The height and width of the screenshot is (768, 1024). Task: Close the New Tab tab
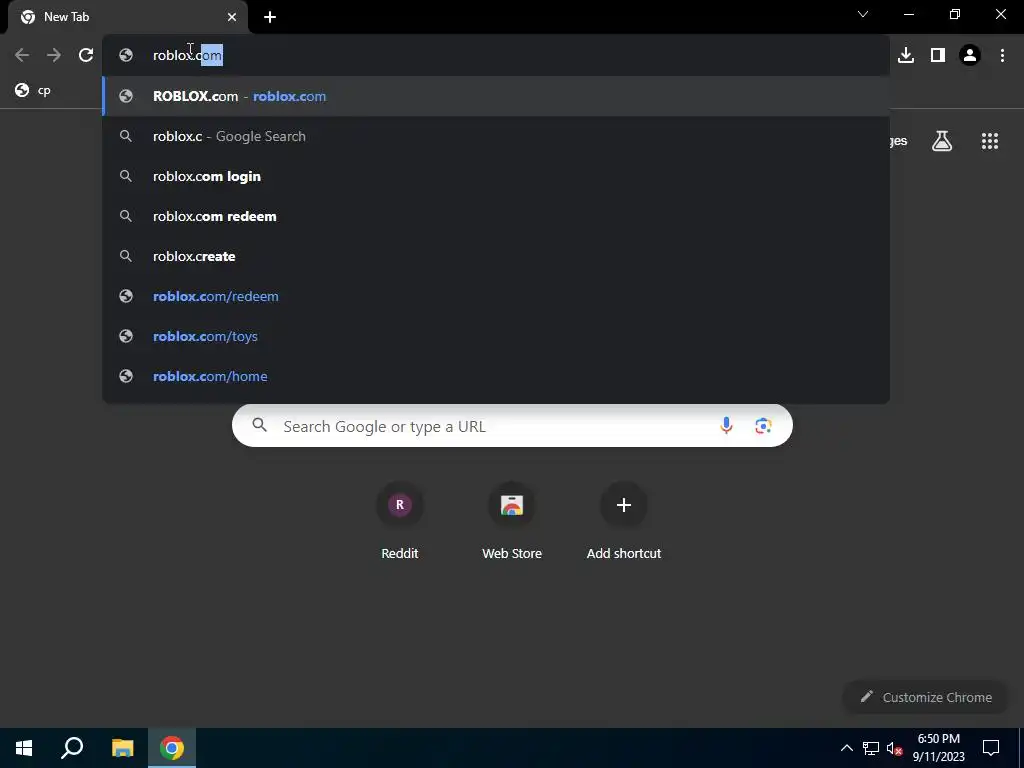pyautogui.click(x=232, y=17)
